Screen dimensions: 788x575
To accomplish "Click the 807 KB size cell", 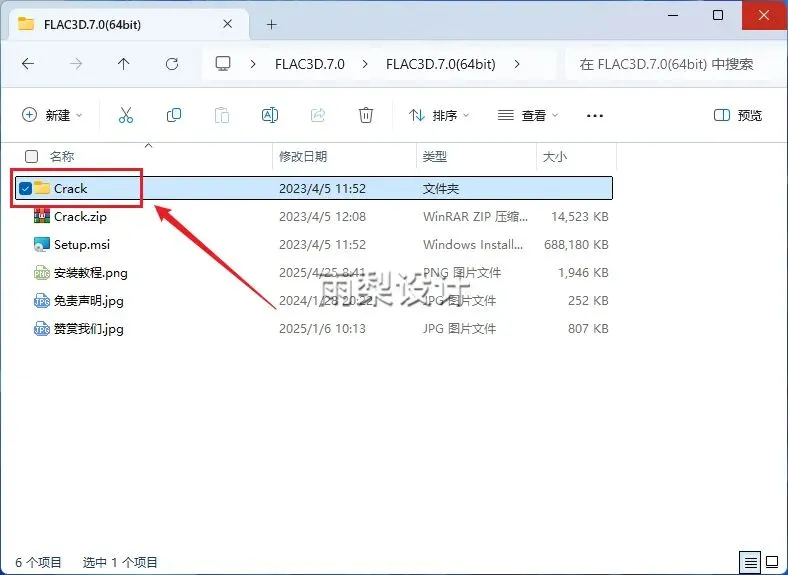I will (x=588, y=329).
